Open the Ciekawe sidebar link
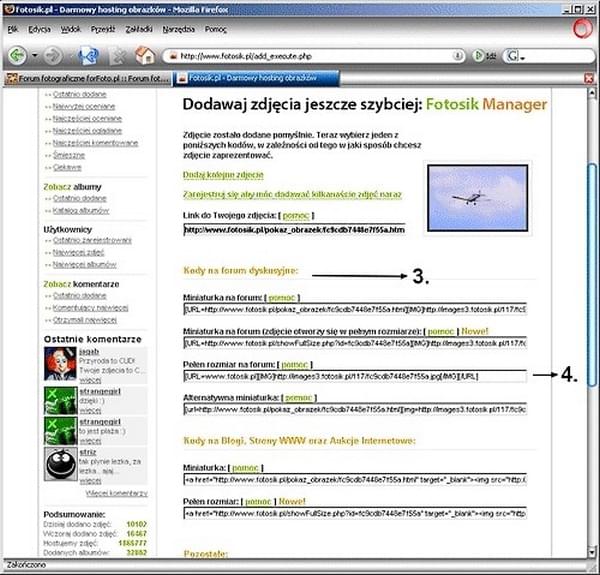This screenshot has width=600, height=575. click(67, 168)
